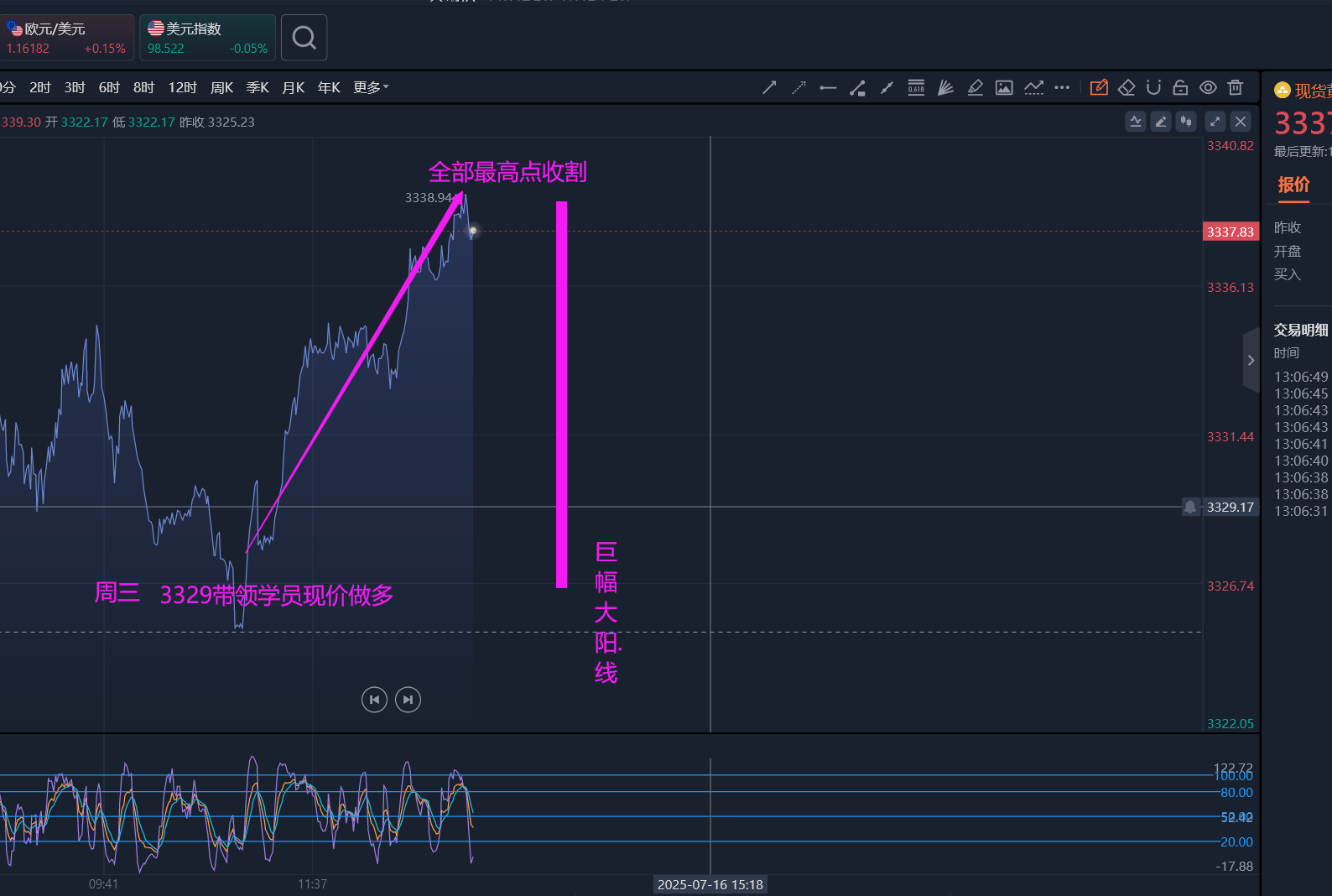Image resolution: width=1332 pixels, height=896 pixels.
Task: Open the symbol search magnifier
Action: pos(304,38)
